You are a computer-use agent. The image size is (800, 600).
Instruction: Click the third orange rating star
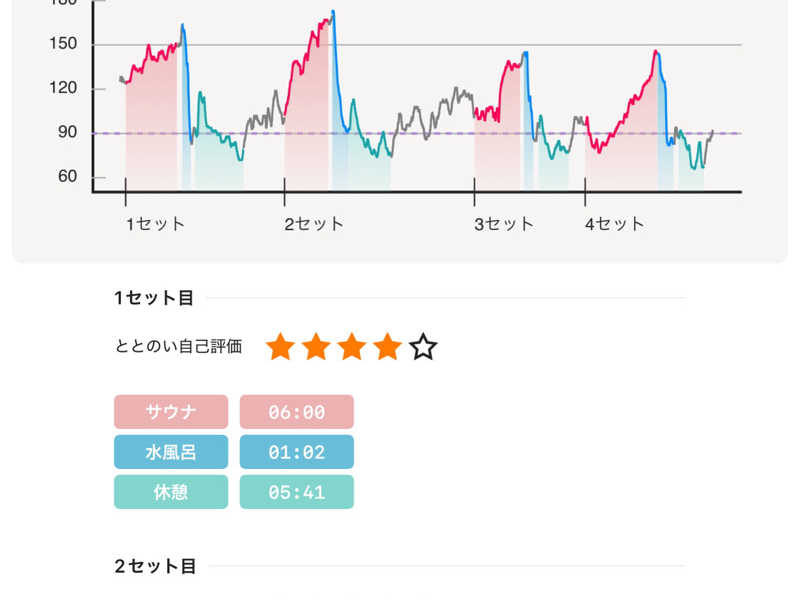tap(352, 346)
